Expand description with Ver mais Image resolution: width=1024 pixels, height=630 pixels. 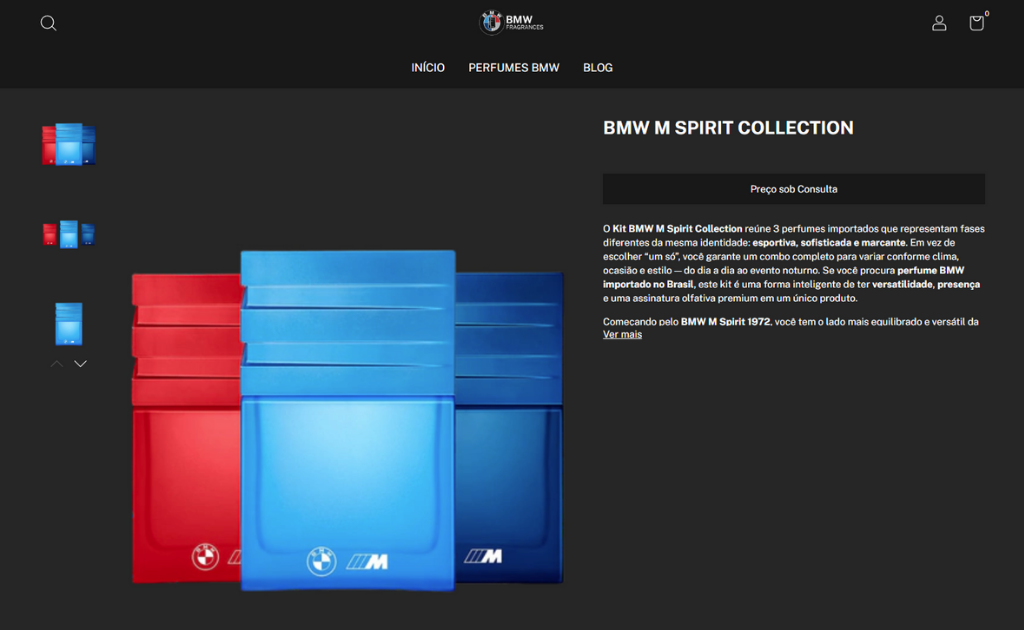click(x=622, y=335)
